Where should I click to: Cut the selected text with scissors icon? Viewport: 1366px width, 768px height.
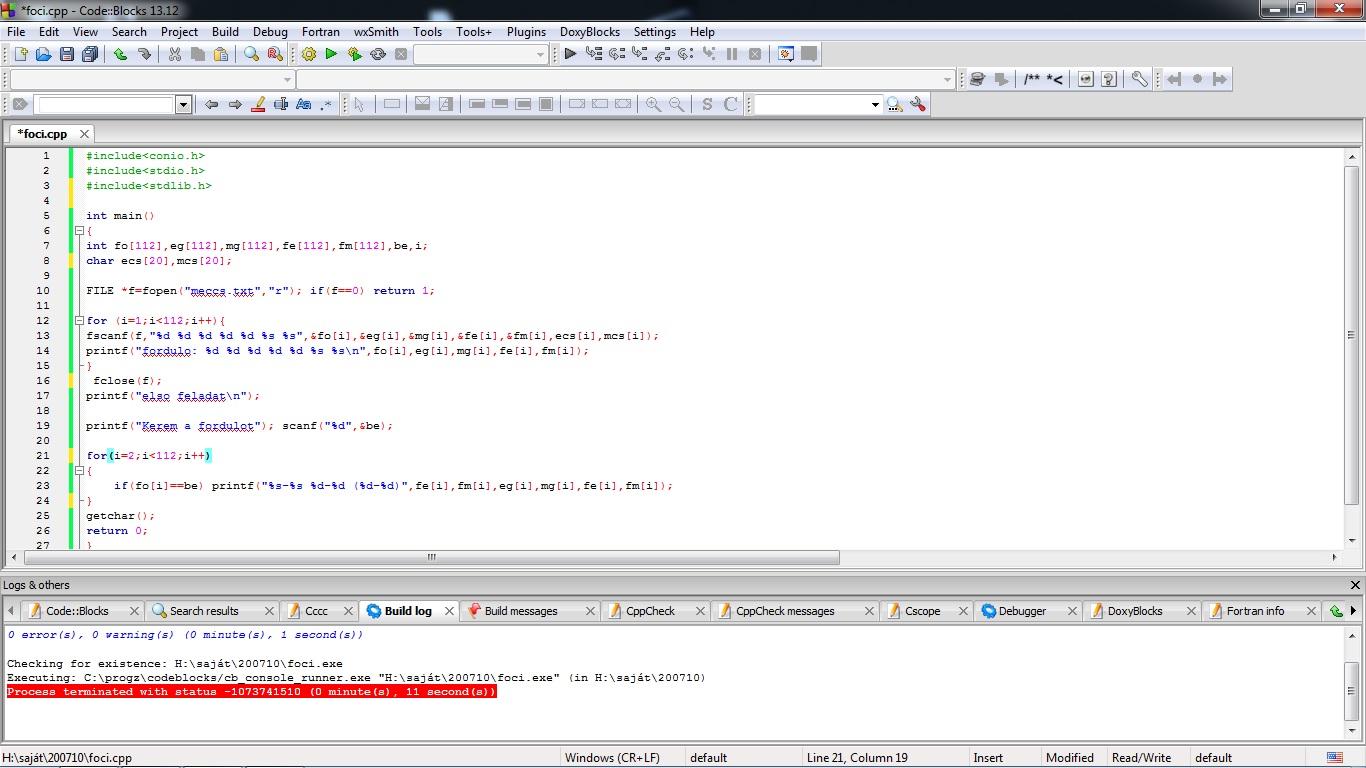coord(175,54)
